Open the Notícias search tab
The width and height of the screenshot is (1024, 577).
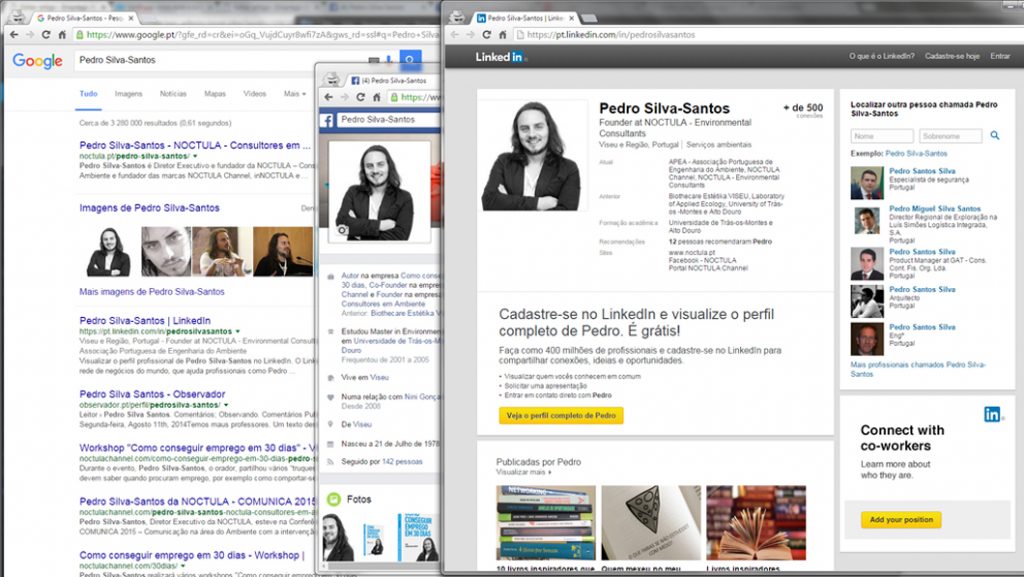coord(173,94)
